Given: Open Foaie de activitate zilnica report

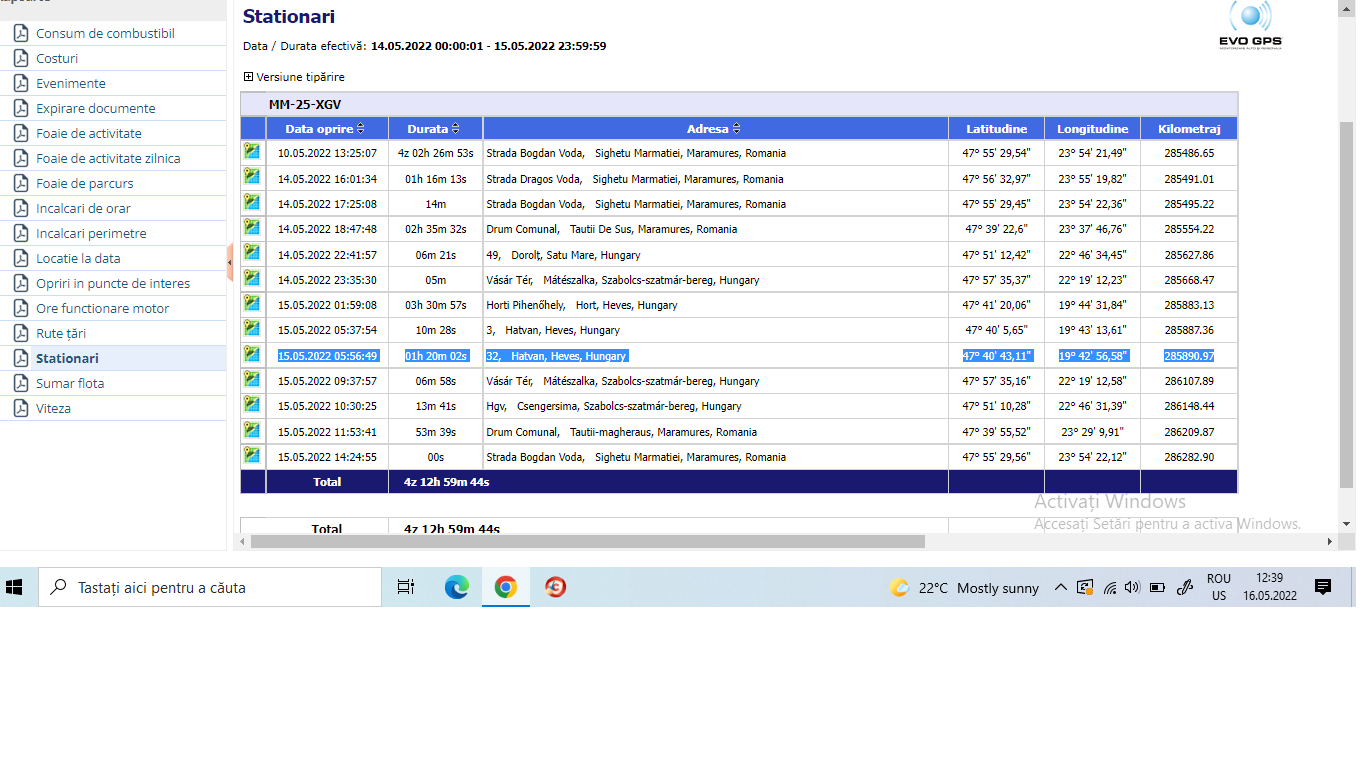Looking at the screenshot, I should pos(108,158).
